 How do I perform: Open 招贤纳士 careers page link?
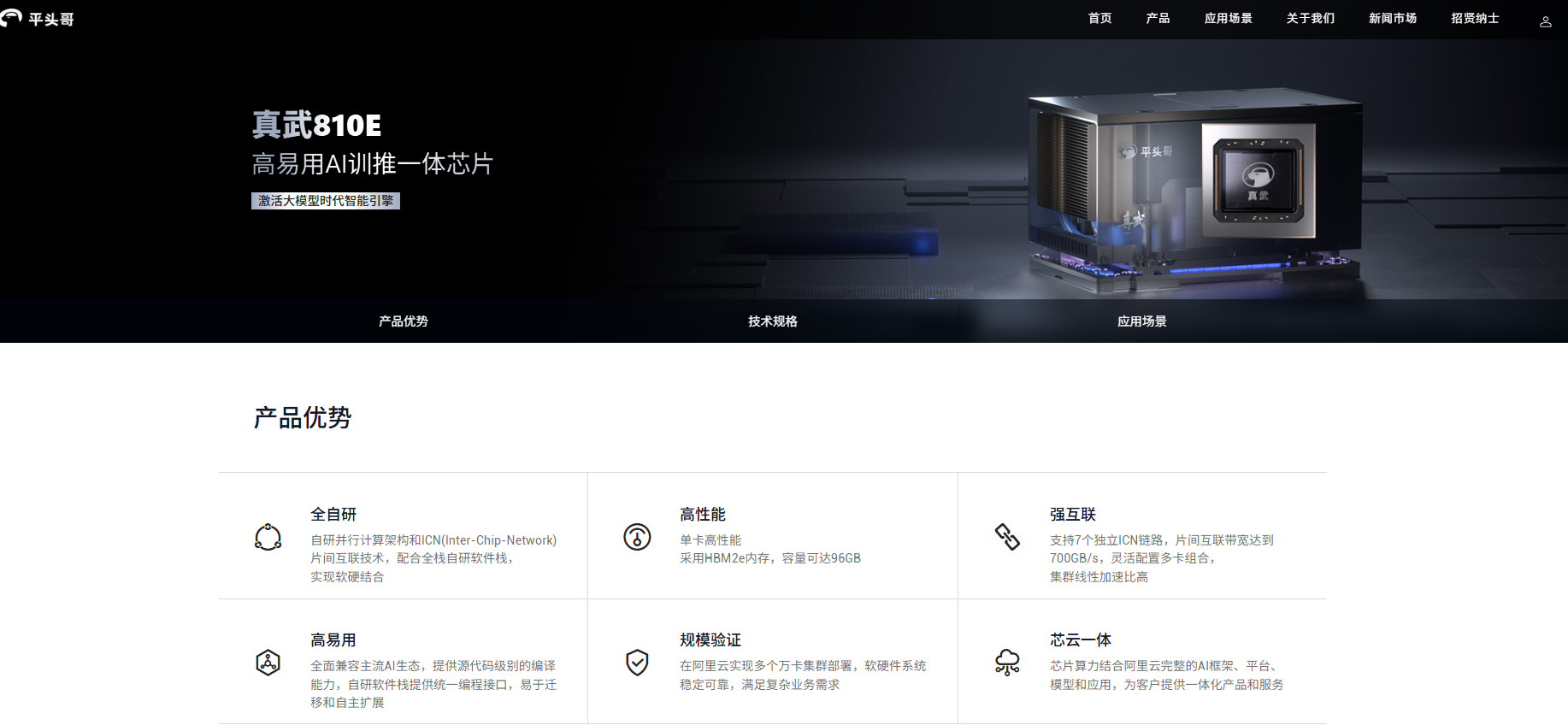tap(1475, 19)
